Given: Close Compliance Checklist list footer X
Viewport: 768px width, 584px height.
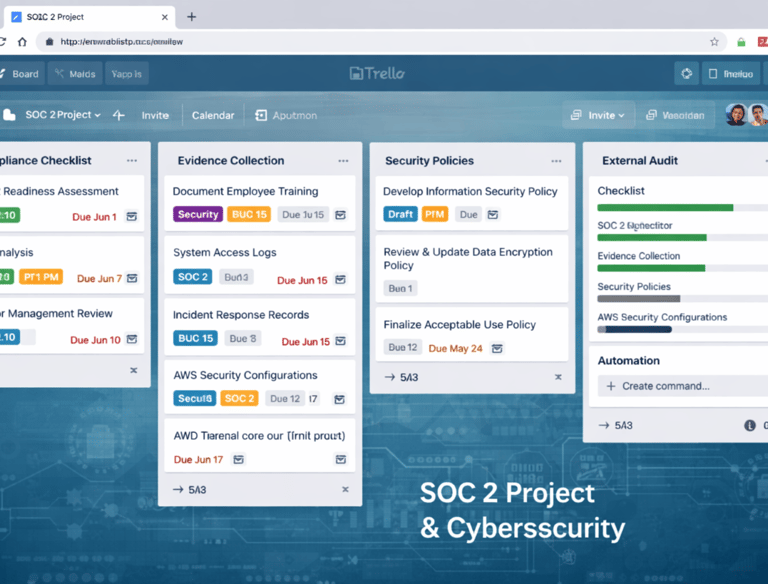Looking at the screenshot, I should coord(133,370).
